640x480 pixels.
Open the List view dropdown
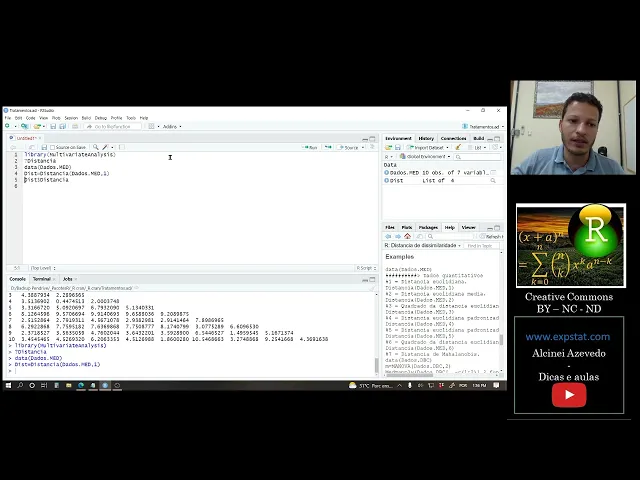coord(478,147)
